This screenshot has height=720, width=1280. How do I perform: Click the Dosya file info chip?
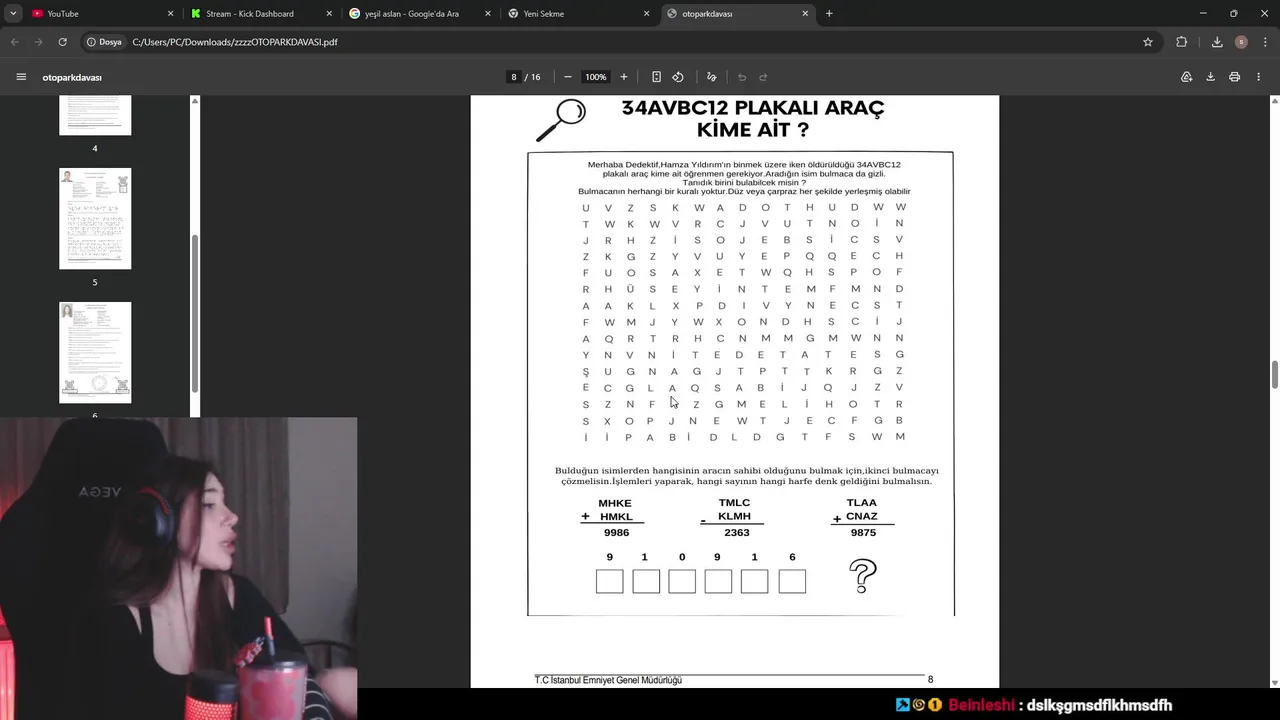point(104,42)
